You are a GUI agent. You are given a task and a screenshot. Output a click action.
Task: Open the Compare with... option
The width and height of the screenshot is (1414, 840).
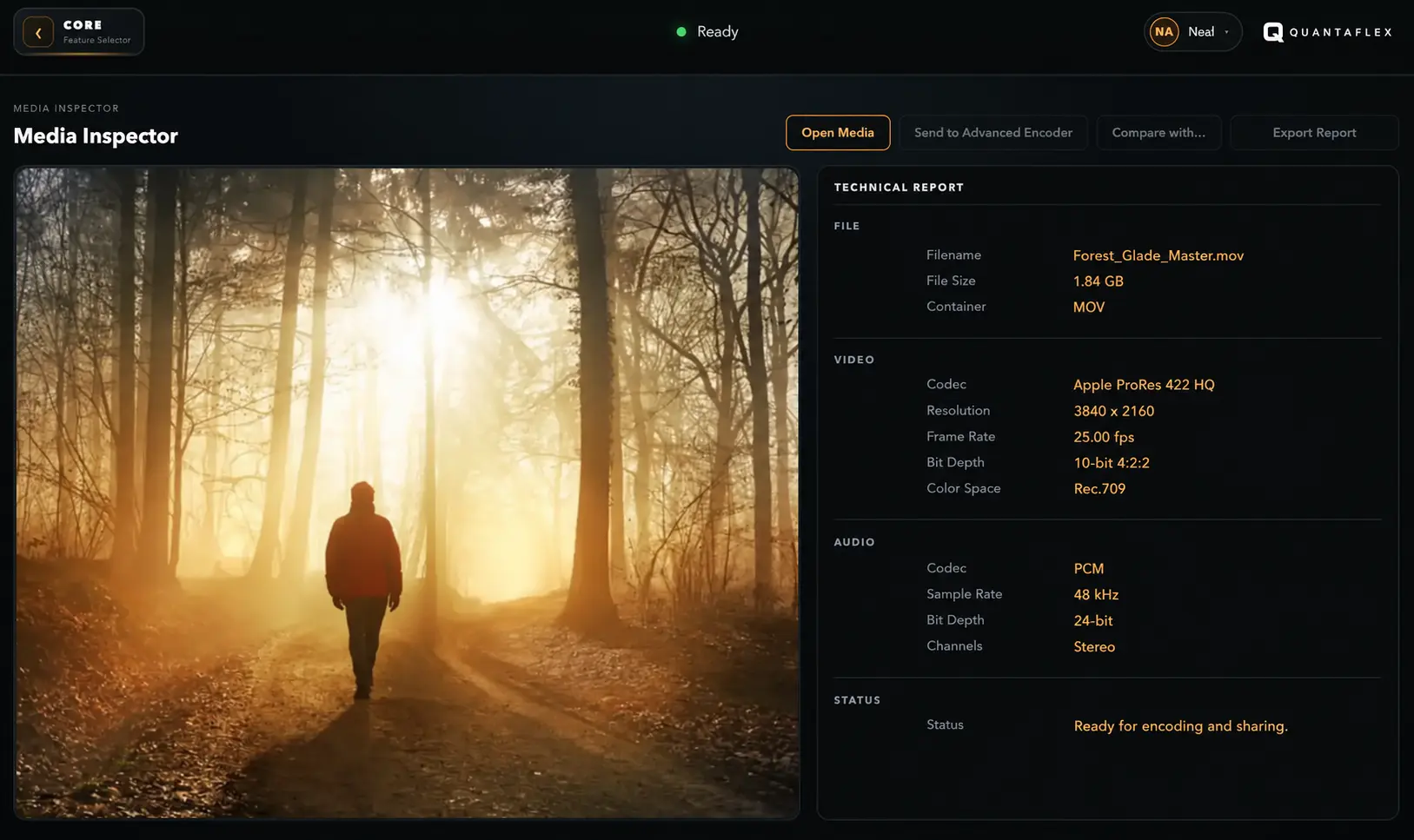(x=1158, y=133)
